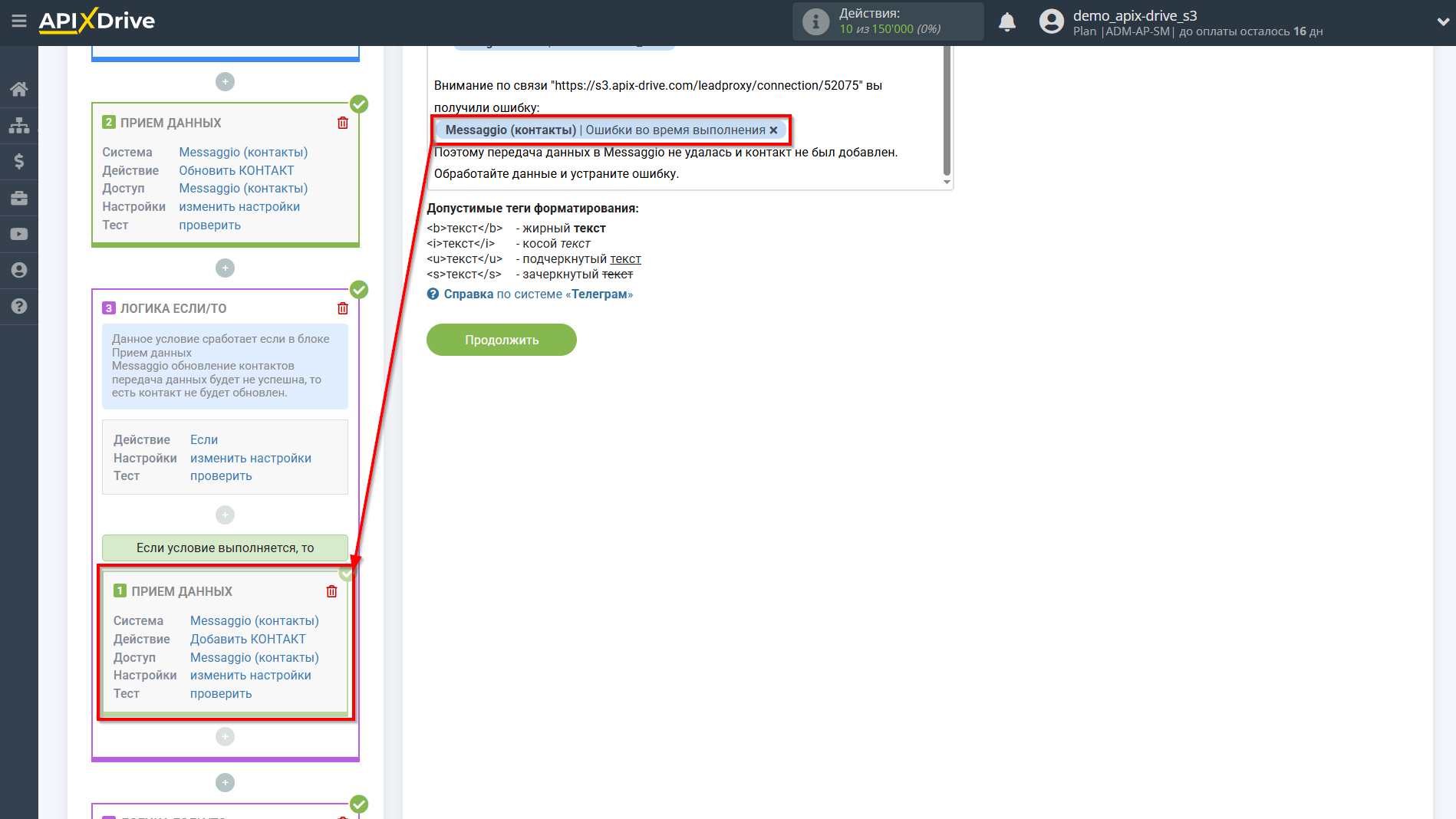Image resolution: width=1456 pixels, height=819 pixels.
Task: Open the billing dollar icon
Action: click(x=19, y=161)
